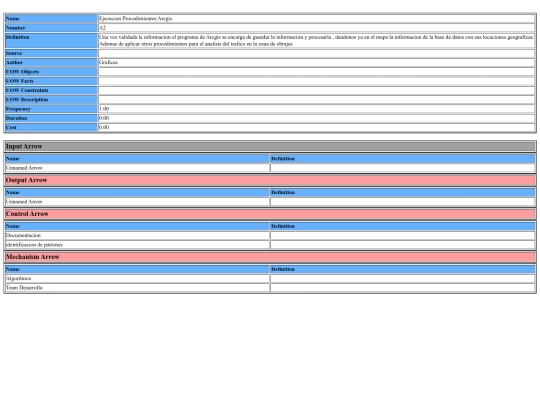This screenshot has width=540, height=405.
Task: Click the 'Source' row label
Action: [x=51, y=53]
